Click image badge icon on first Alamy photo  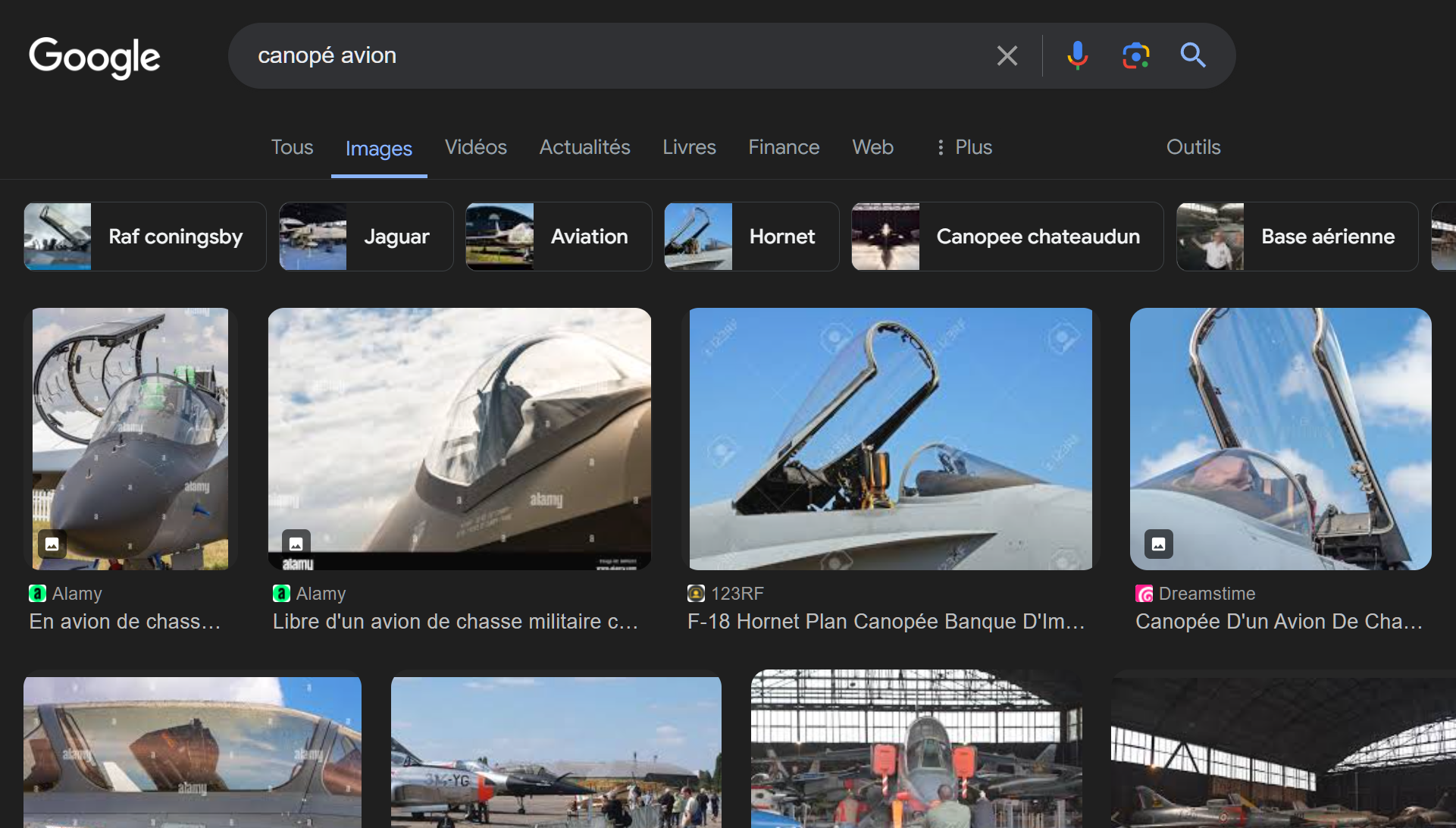(52, 544)
